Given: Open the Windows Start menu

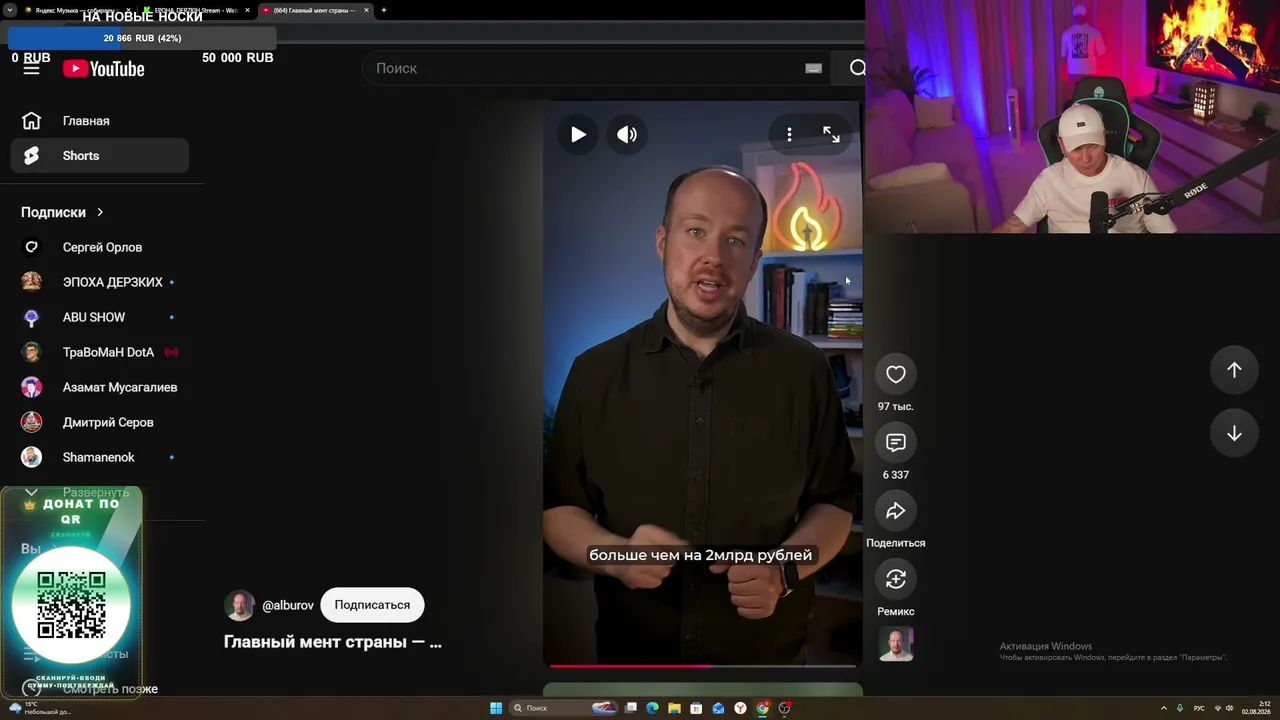Looking at the screenshot, I should [x=496, y=708].
